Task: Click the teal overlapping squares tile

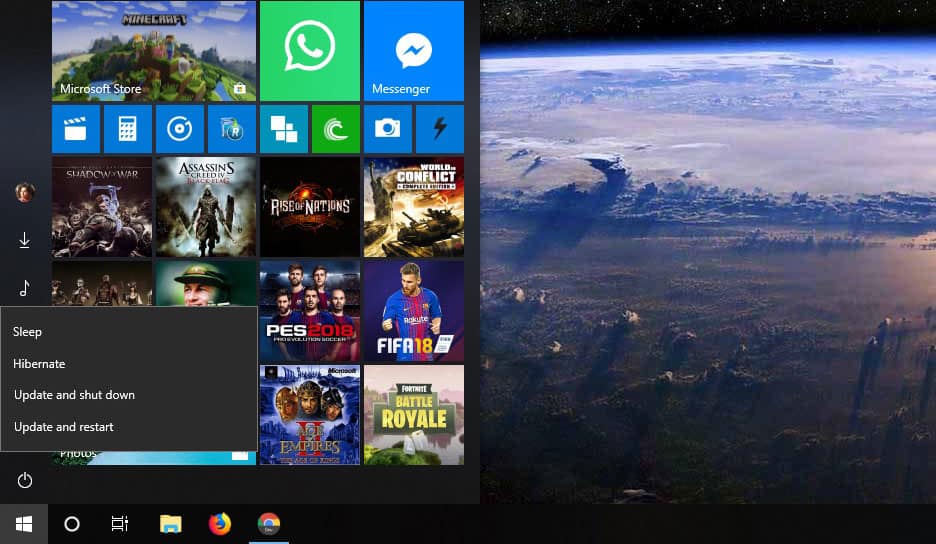Action: pyautogui.click(x=284, y=129)
